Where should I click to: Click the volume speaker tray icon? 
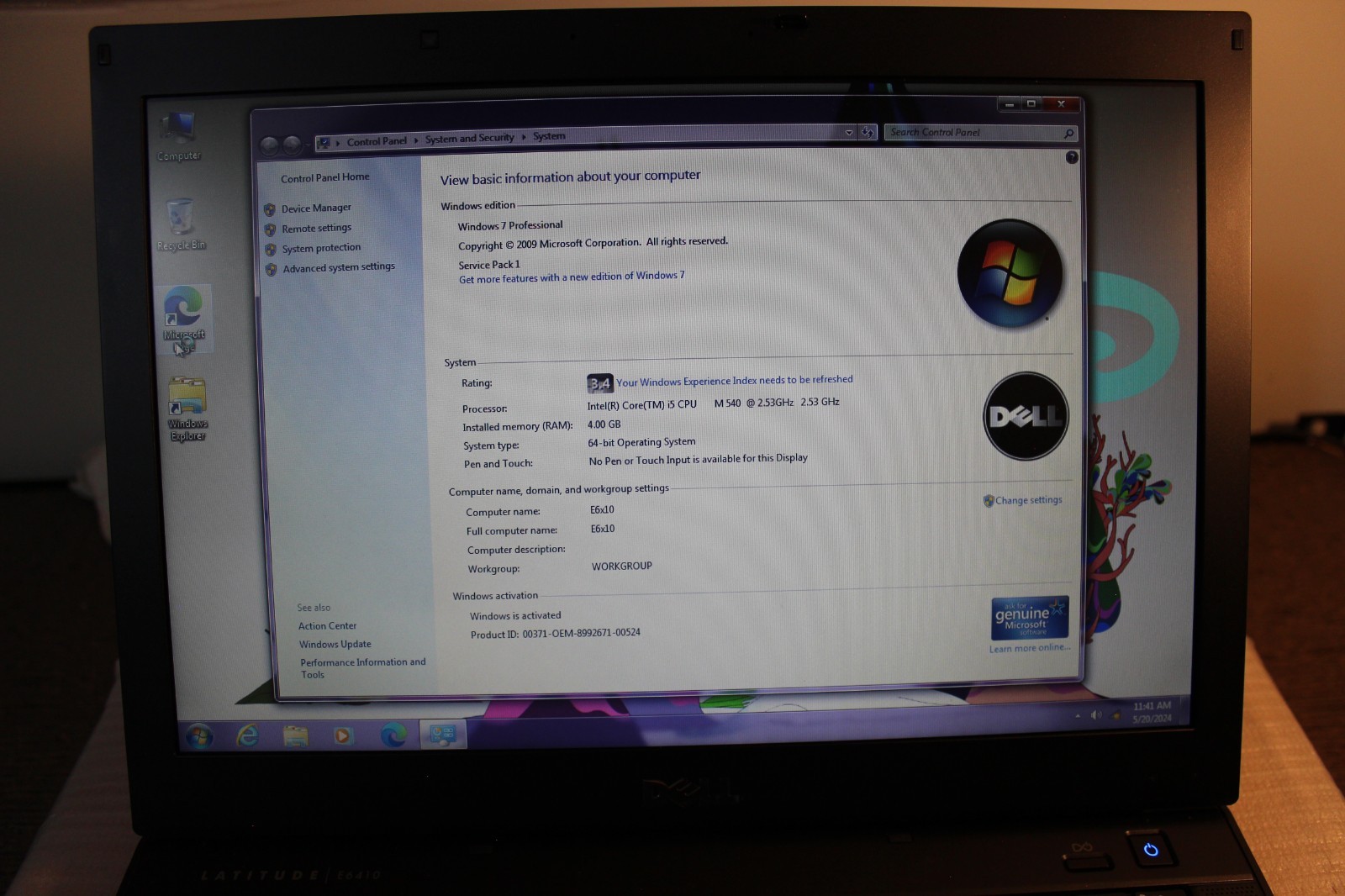1095,715
